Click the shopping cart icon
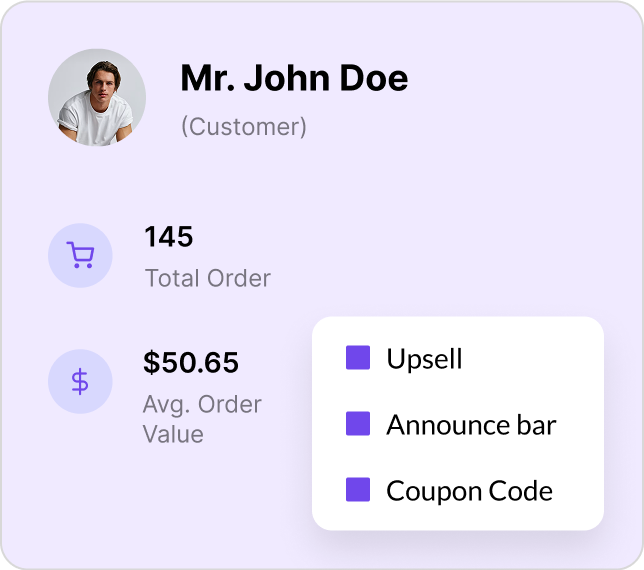The height and width of the screenshot is (570, 644). [x=80, y=256]
